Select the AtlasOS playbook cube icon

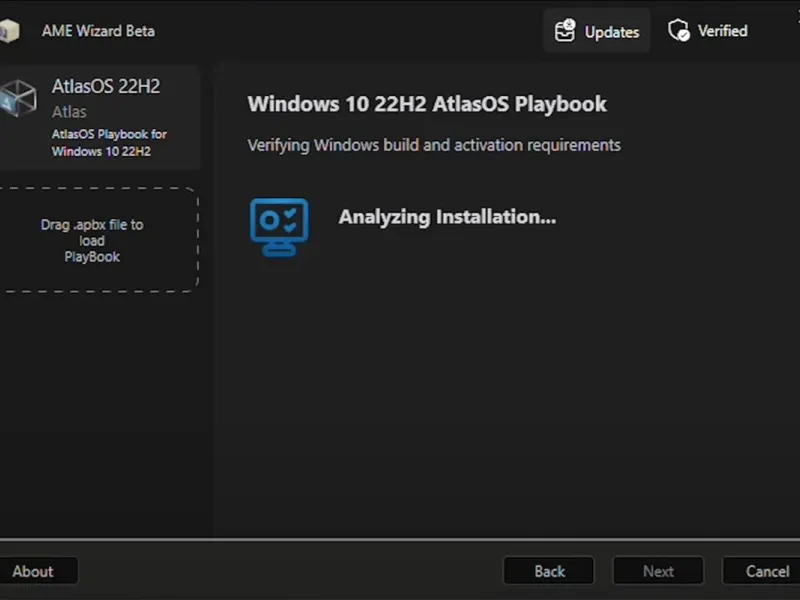19,98
